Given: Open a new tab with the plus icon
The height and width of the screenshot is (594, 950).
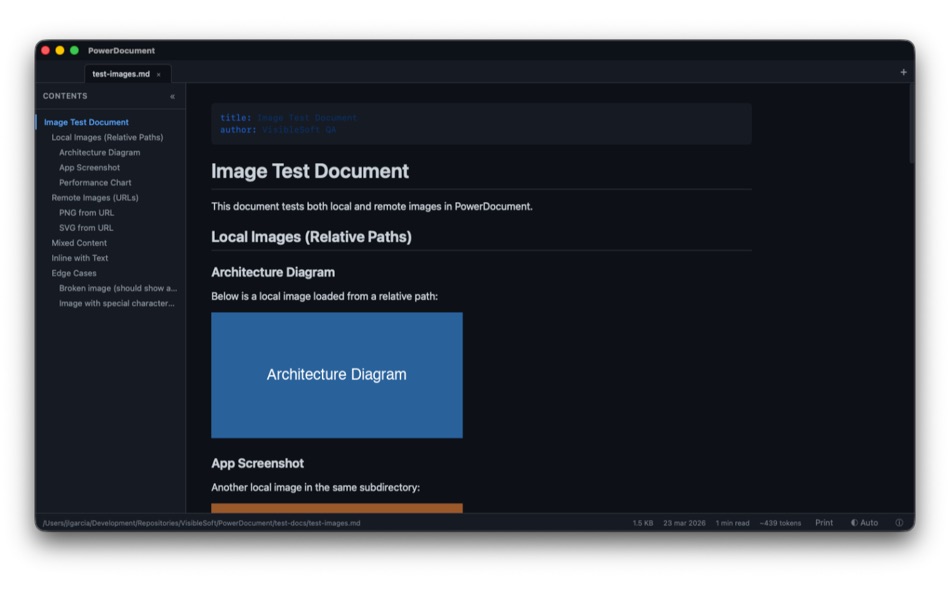Looking at the screenshot, I should 902,73.
